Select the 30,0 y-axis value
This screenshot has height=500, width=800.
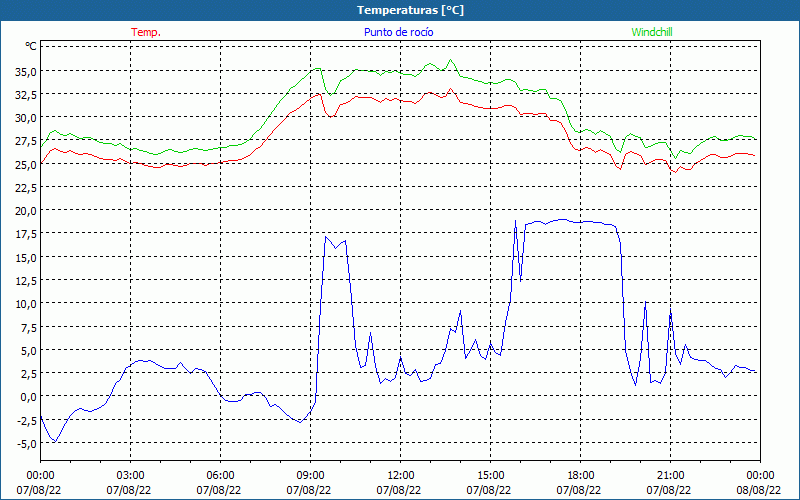coord(27,118)
